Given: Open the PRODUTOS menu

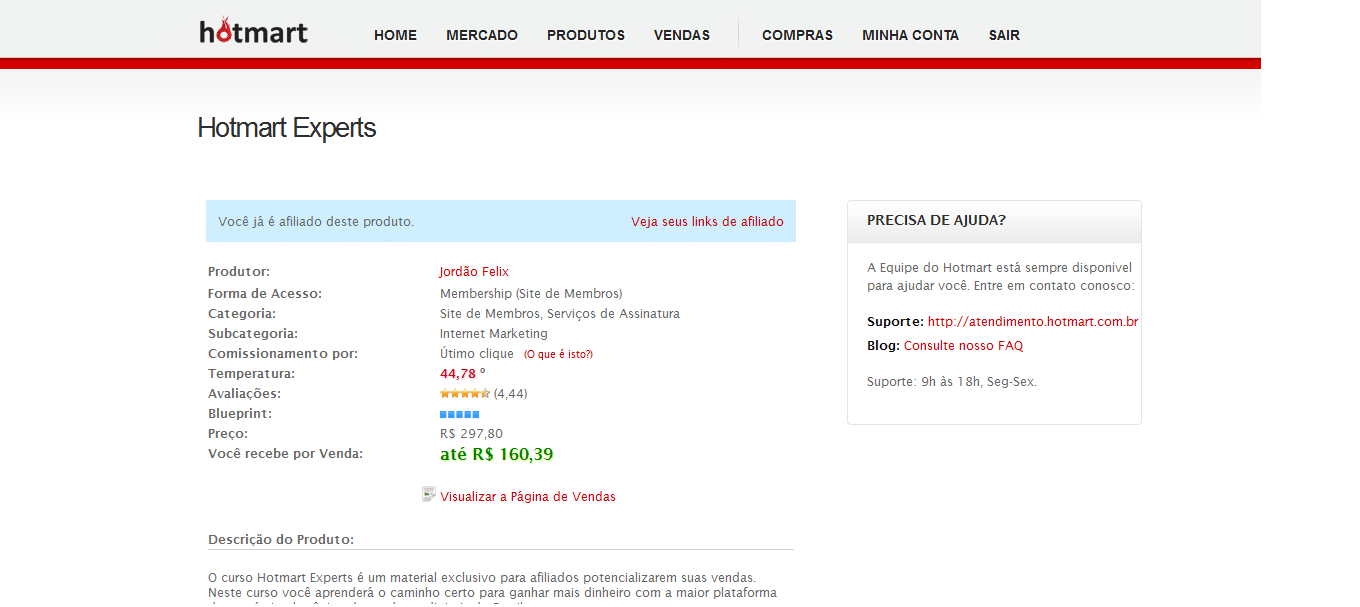Looking at the screenshot, I should 586,35.
